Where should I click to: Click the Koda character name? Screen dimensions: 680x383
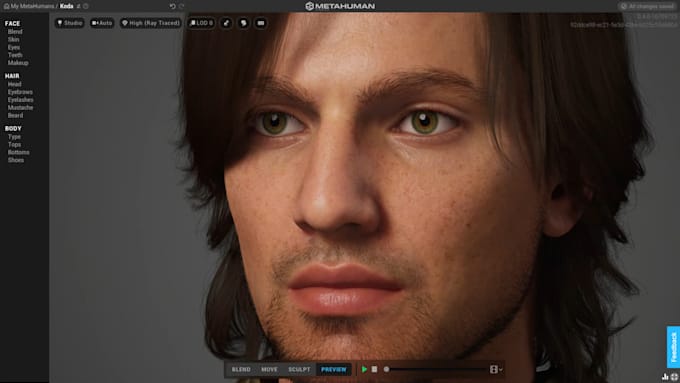[x=66, y=6]
